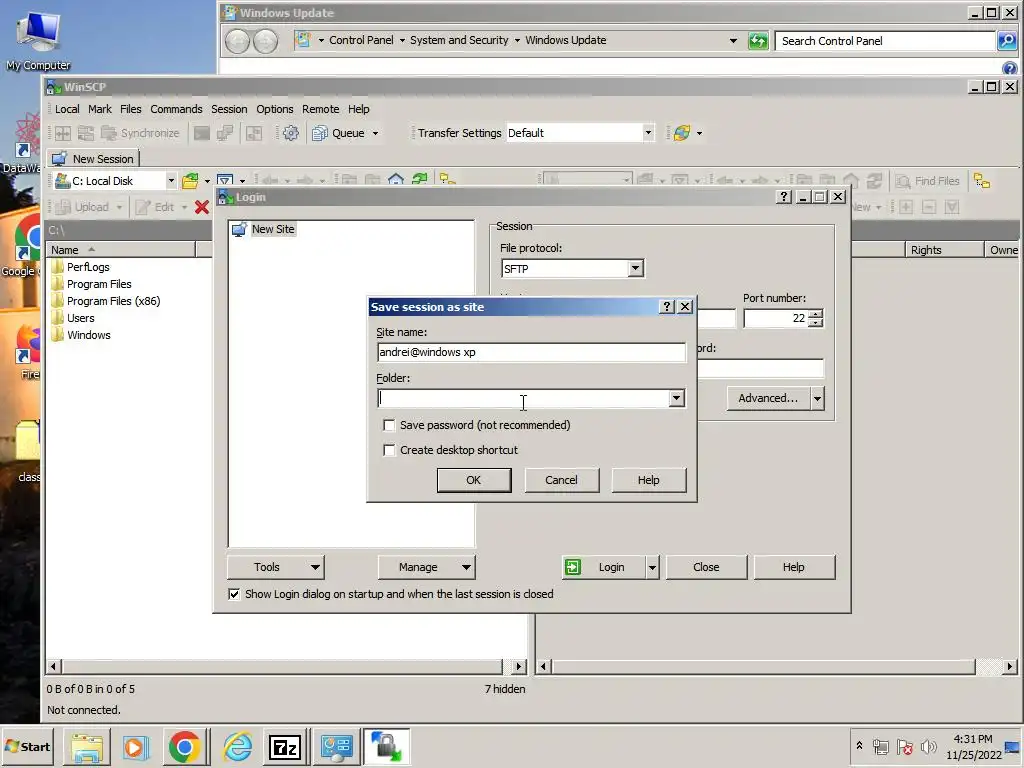Open the Remote menu
The height and width of the screenshot is (768, 1024).
tap(321, 109)
